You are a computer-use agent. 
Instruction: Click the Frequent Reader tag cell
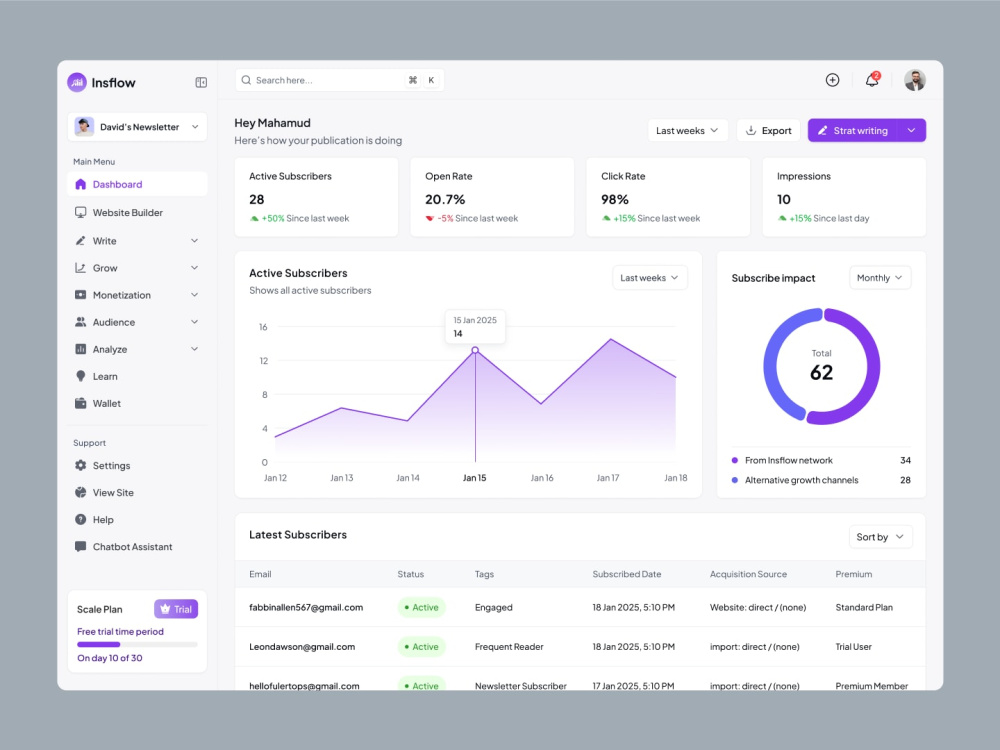pyautogui.click(x=509, y=647)
